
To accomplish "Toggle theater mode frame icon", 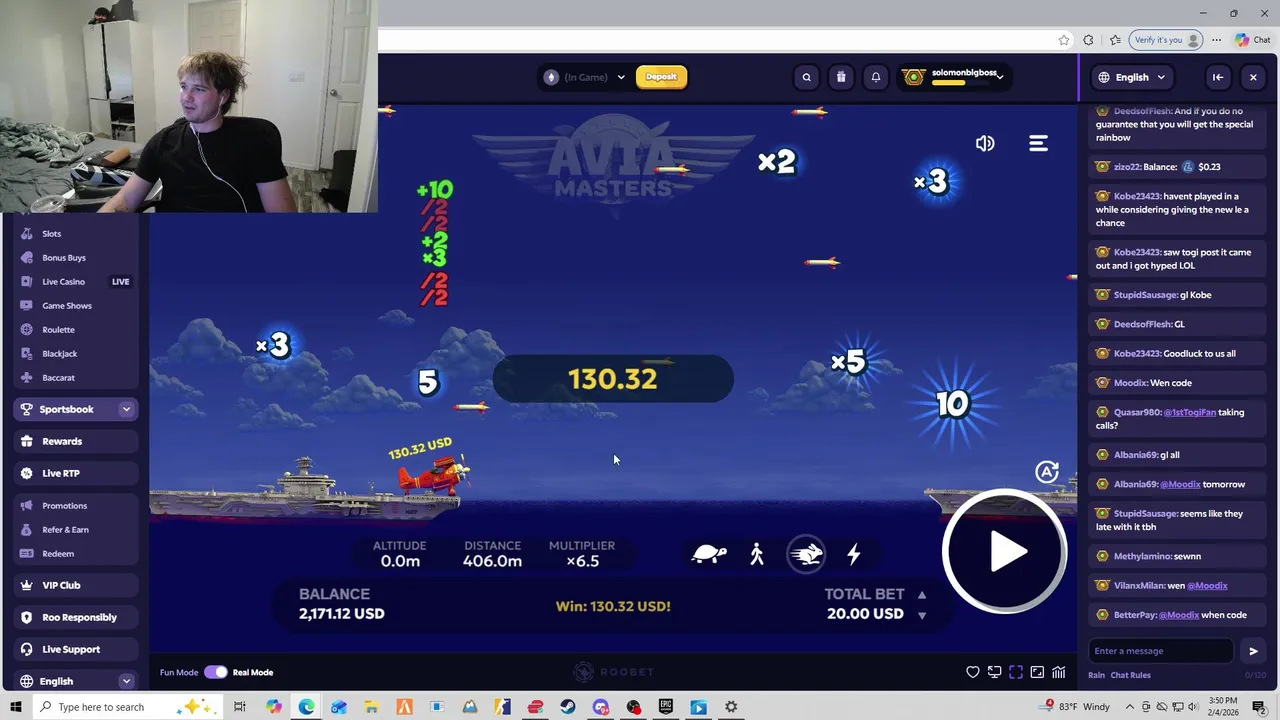I will (1037, 672).
